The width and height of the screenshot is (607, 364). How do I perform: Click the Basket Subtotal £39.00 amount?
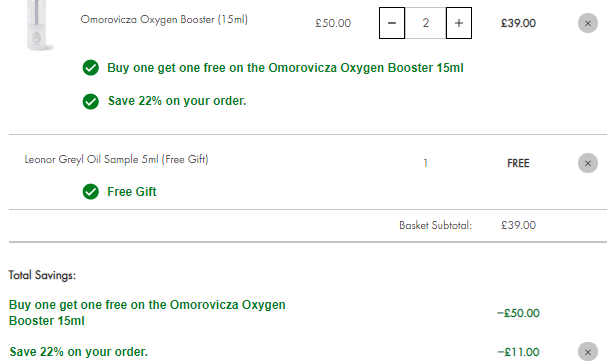tap(518, 225)
